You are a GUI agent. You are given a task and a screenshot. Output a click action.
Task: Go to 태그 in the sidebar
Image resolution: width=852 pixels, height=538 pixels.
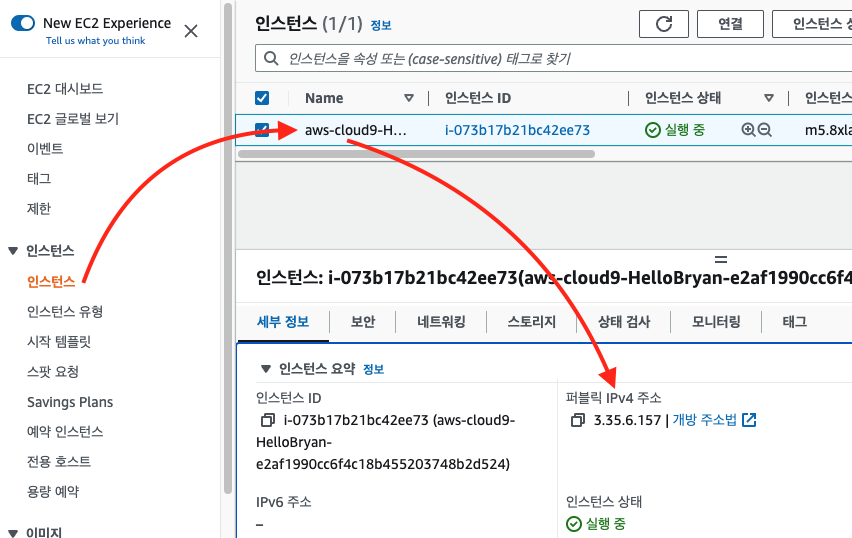39,178
